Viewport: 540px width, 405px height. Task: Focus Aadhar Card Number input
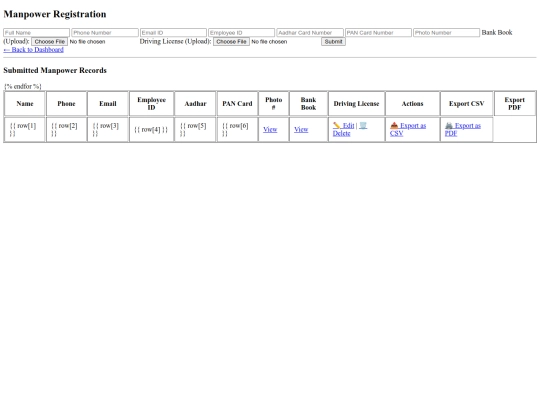pos(310,33)
